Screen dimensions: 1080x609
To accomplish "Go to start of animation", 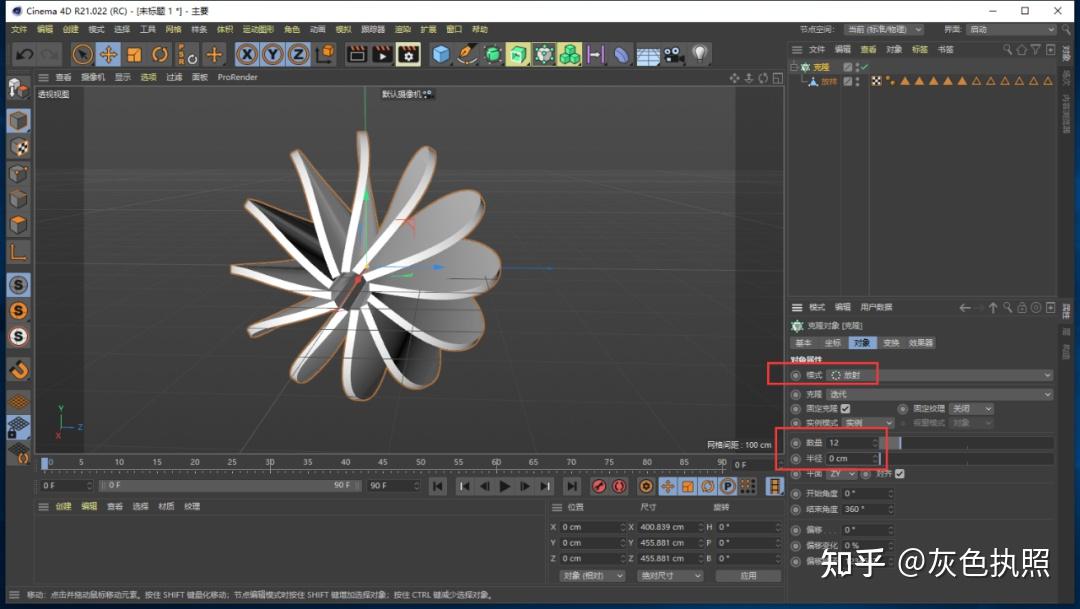I will click(x=437, y=486).
